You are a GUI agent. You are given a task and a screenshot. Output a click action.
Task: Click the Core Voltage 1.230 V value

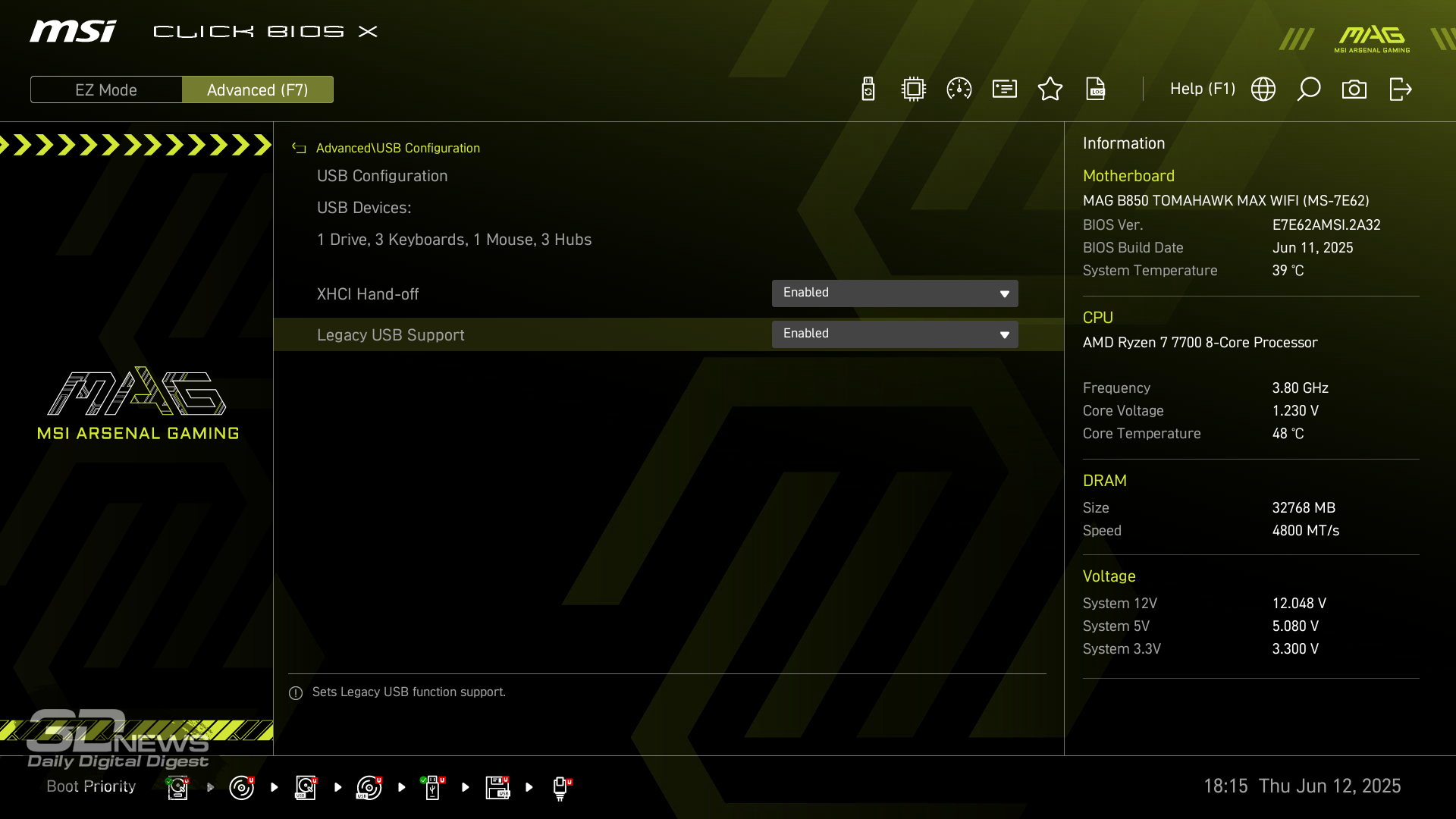tap(1295, 411)
